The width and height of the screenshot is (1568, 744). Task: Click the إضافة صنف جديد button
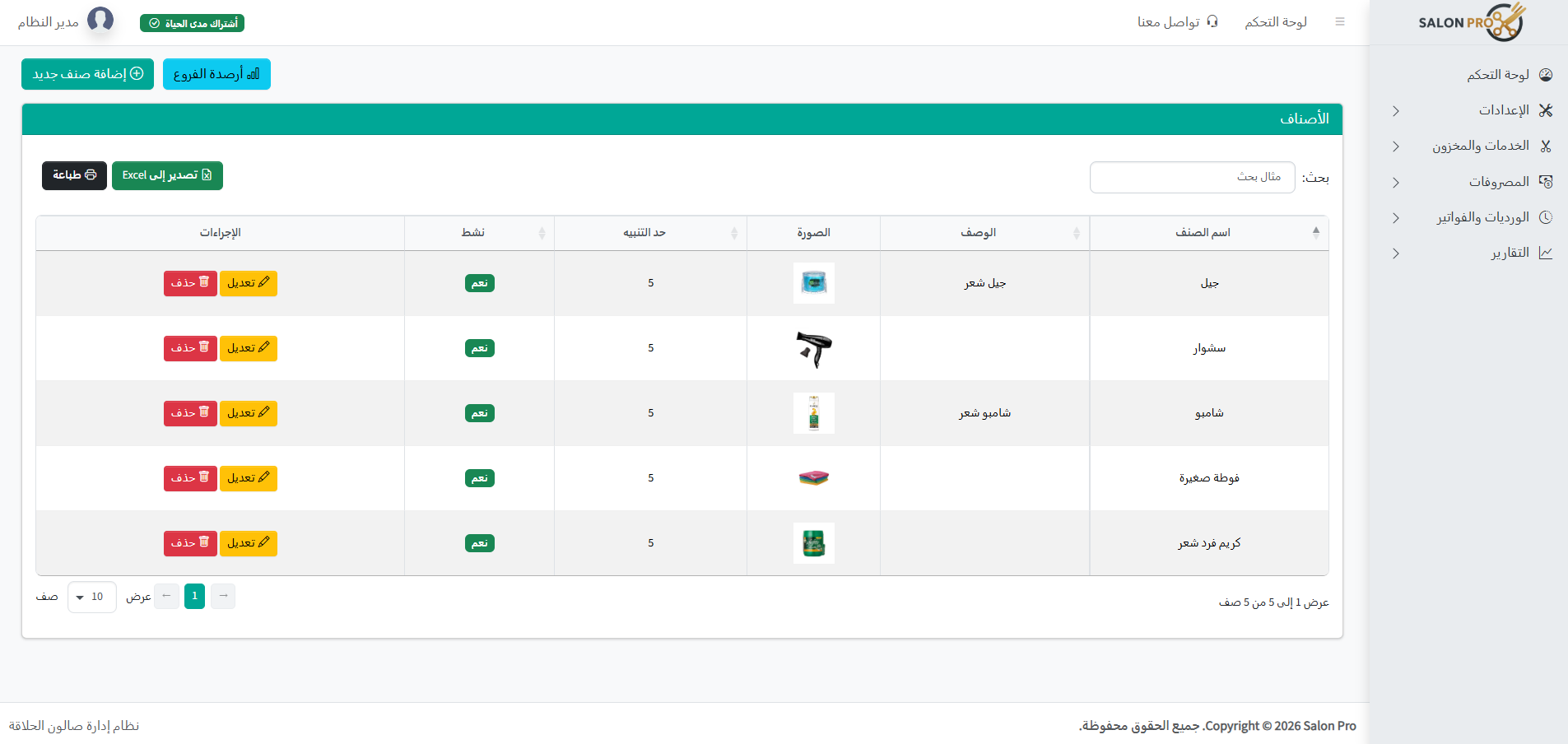86,74
